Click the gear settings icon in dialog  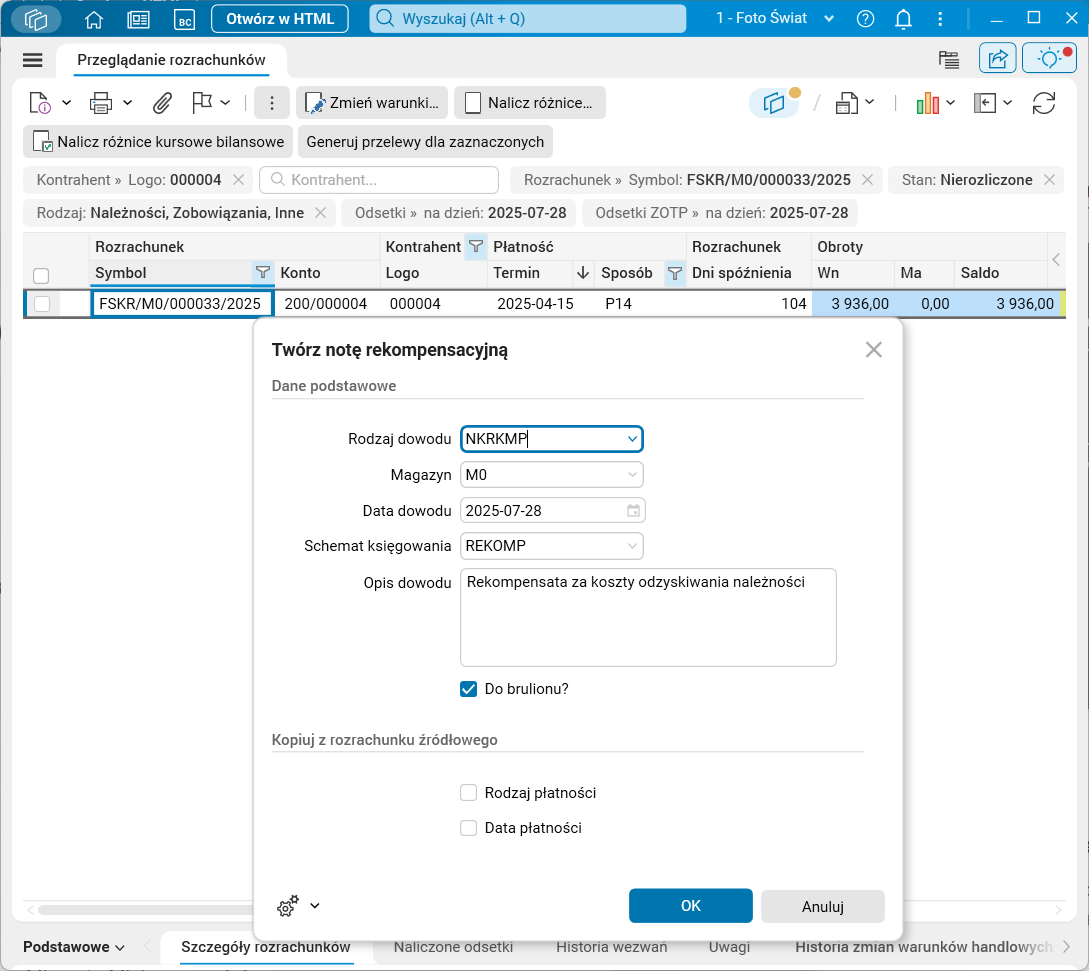point(288,906)
